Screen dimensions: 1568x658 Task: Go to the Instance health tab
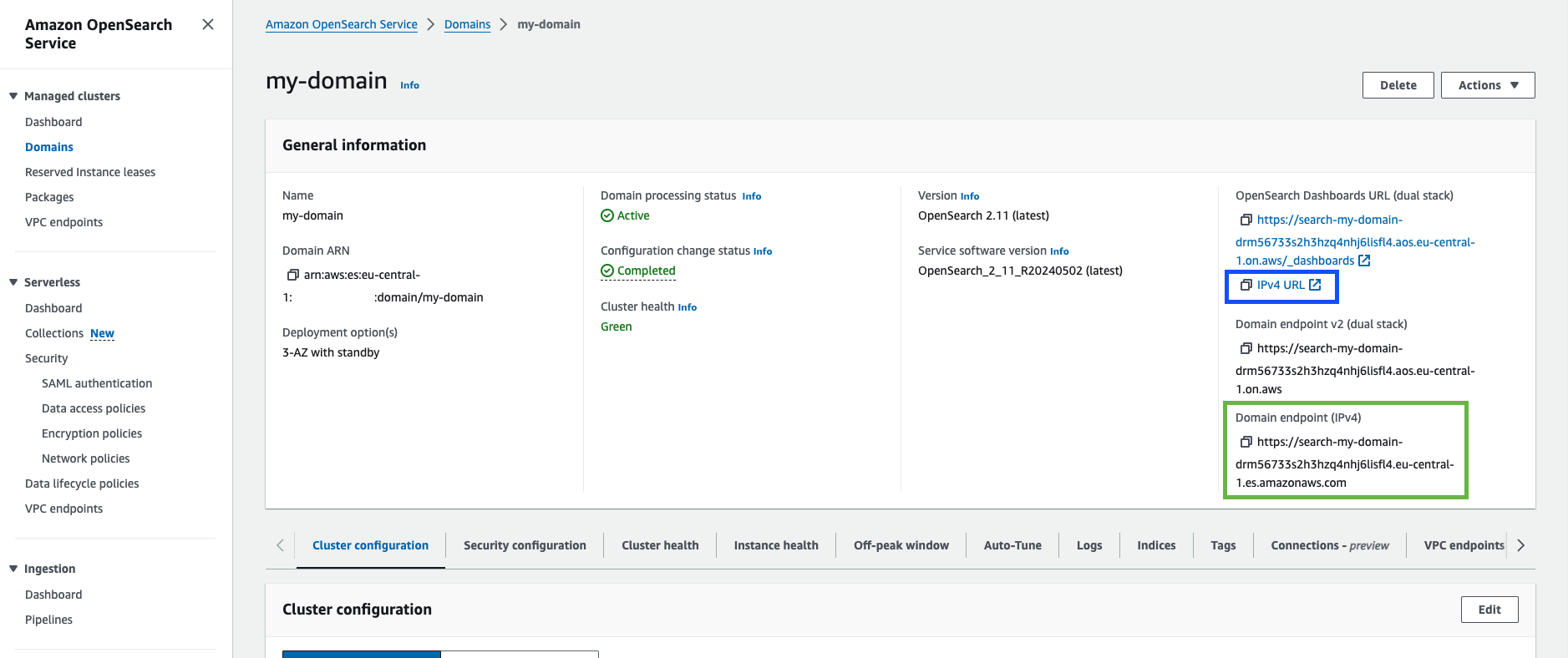[x=776, y=545]
